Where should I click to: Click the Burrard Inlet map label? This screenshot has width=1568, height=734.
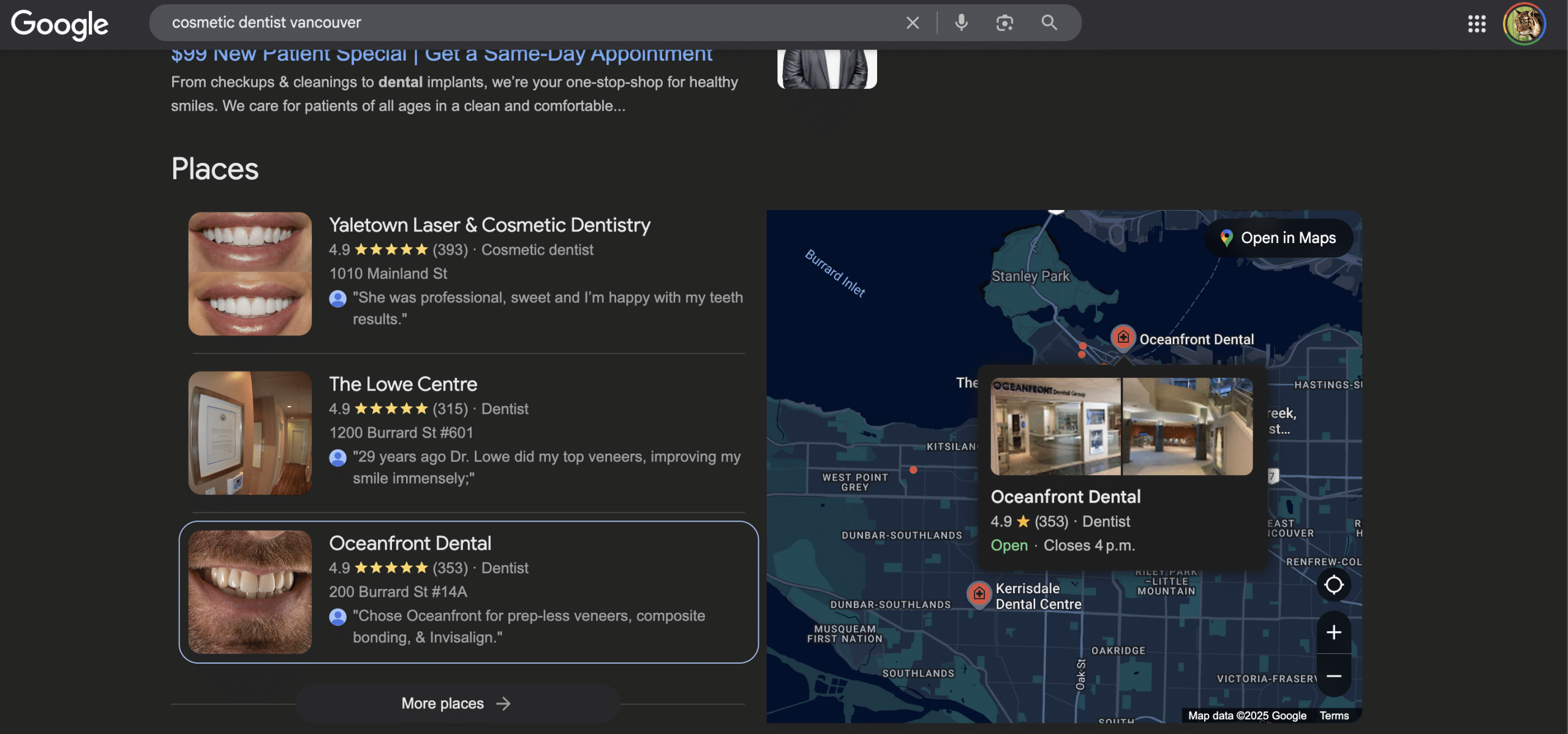tap(834, 274)
